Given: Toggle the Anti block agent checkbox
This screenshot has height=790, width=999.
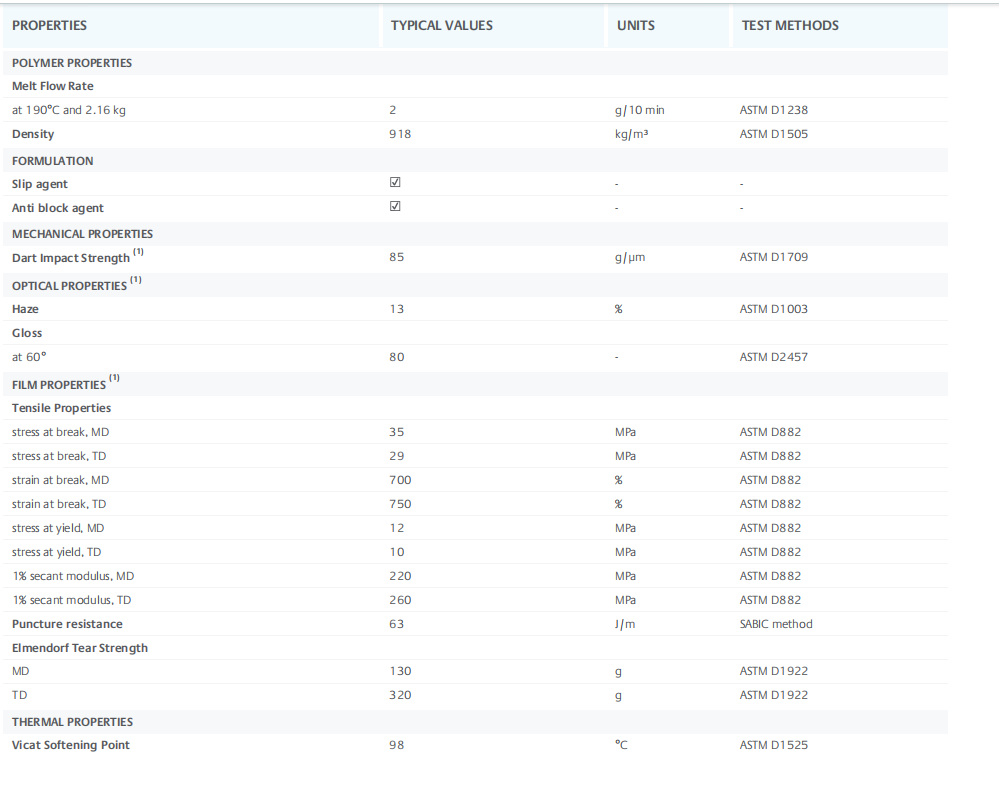Looking at the screenshot, I should 395,207.
